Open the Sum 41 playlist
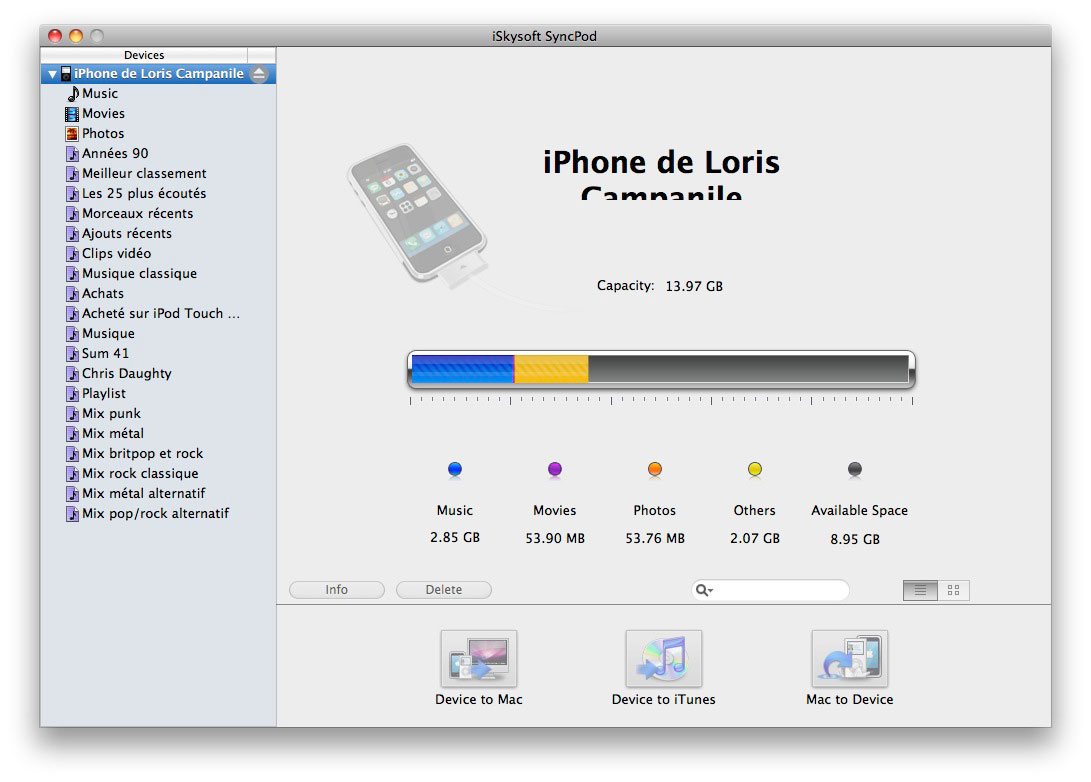 click(x=105, y=353)
